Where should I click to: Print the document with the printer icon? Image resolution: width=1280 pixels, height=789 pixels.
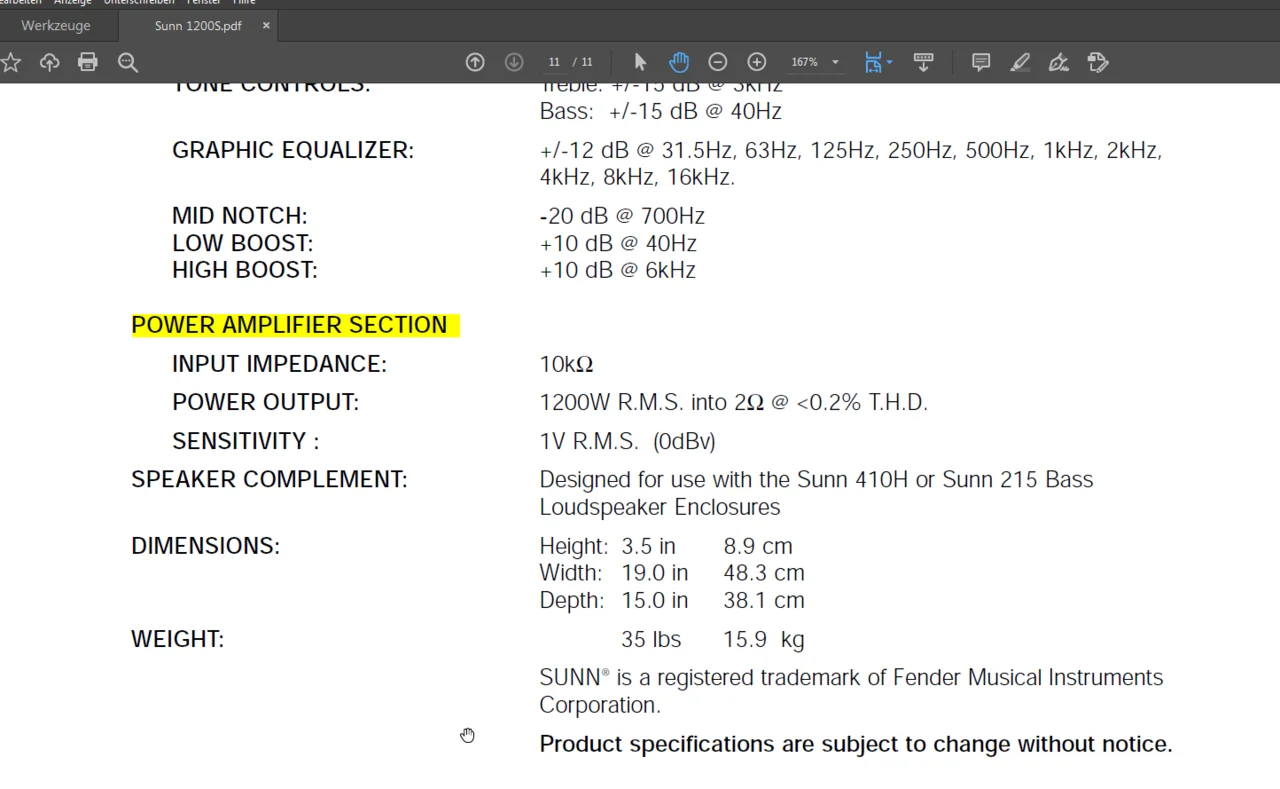pos(88,62)
